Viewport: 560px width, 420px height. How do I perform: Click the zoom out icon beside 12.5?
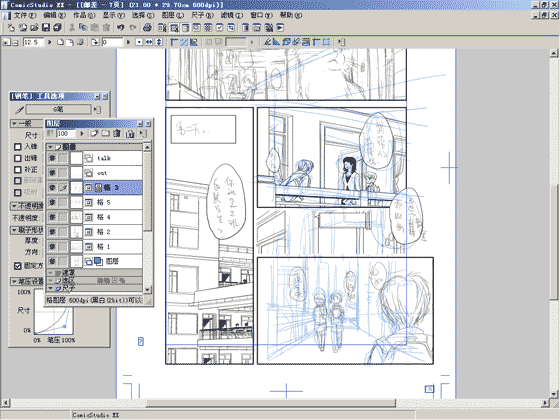(15, 42)
